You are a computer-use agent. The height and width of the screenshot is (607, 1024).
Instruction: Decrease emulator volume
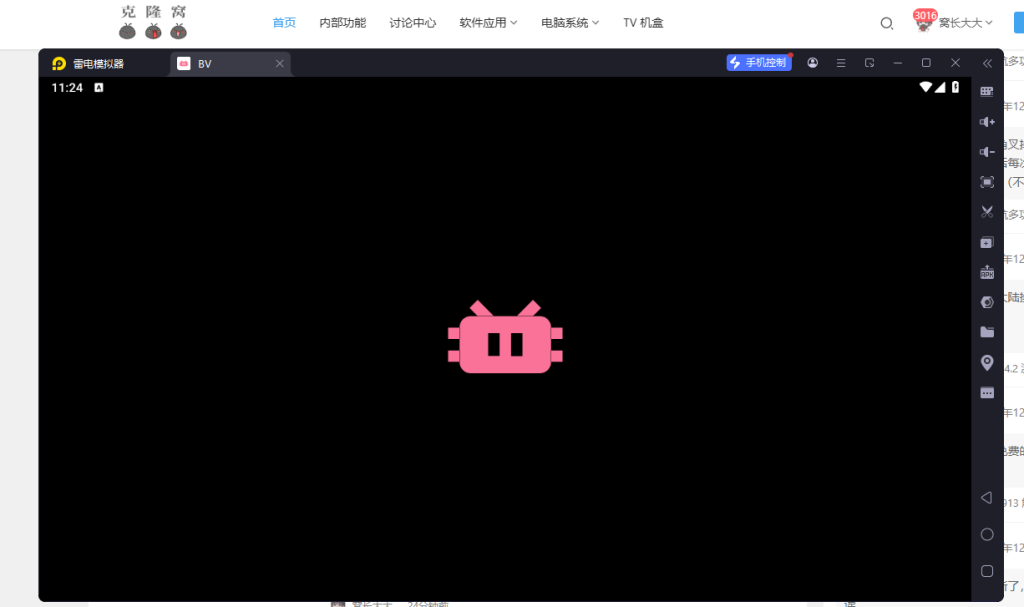pyautogui.click(x=987, y=152)
